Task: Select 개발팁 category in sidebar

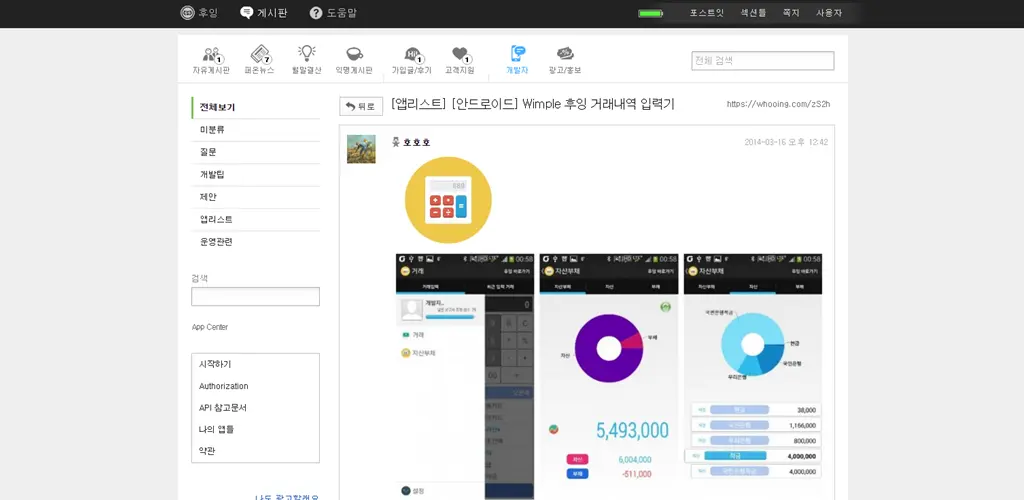Action: 256,175
